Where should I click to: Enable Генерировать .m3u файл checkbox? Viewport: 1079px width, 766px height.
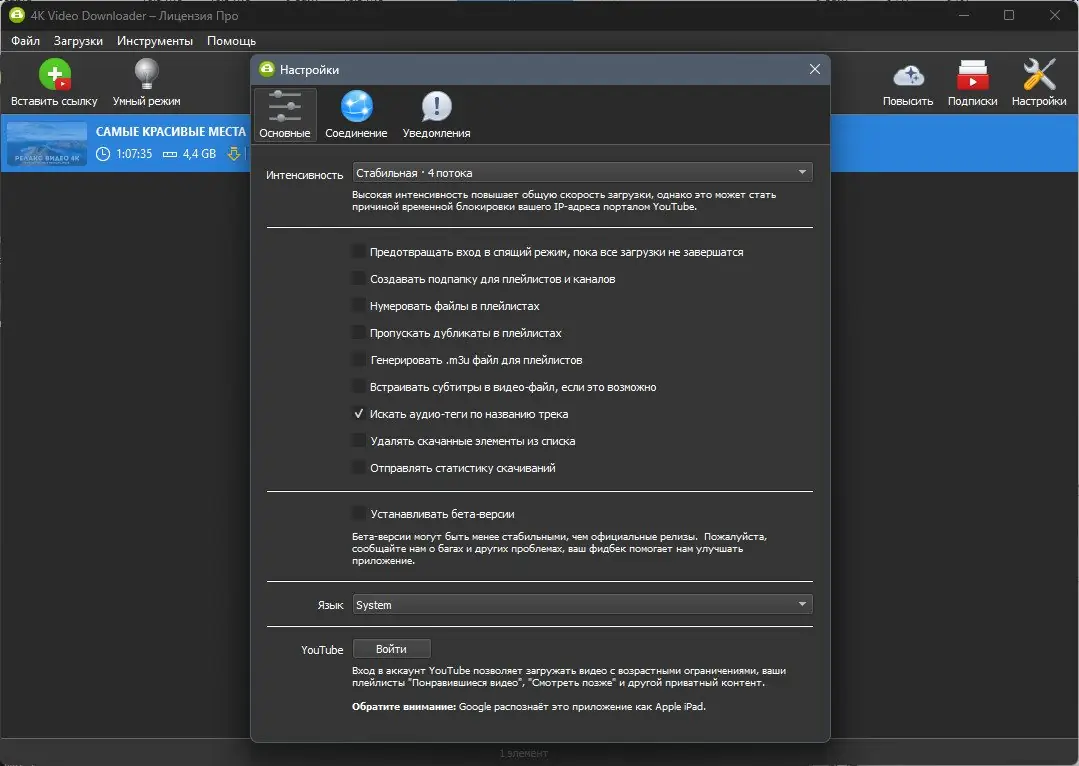(x=359, y=360)
